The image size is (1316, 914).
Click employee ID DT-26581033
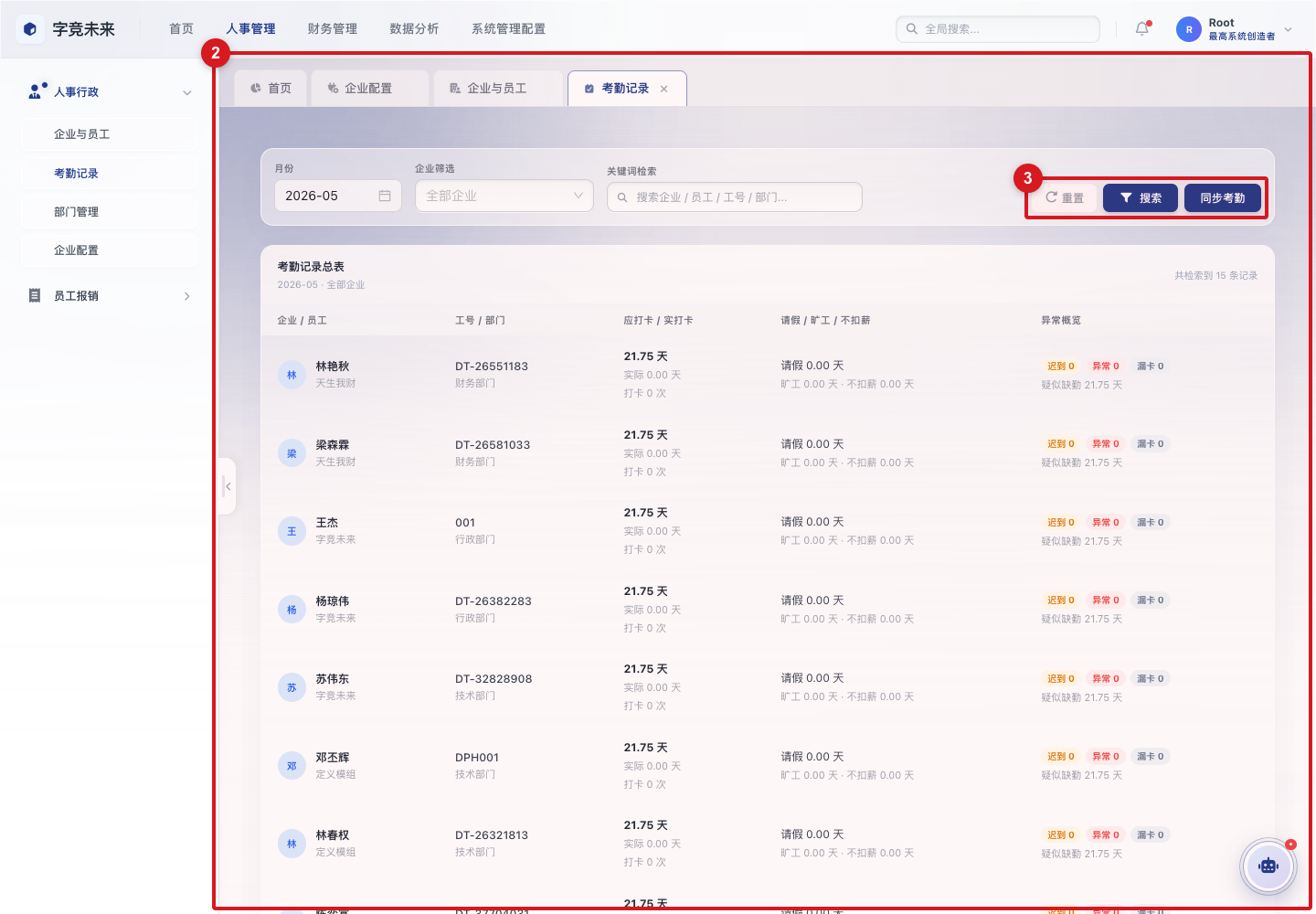493,445
